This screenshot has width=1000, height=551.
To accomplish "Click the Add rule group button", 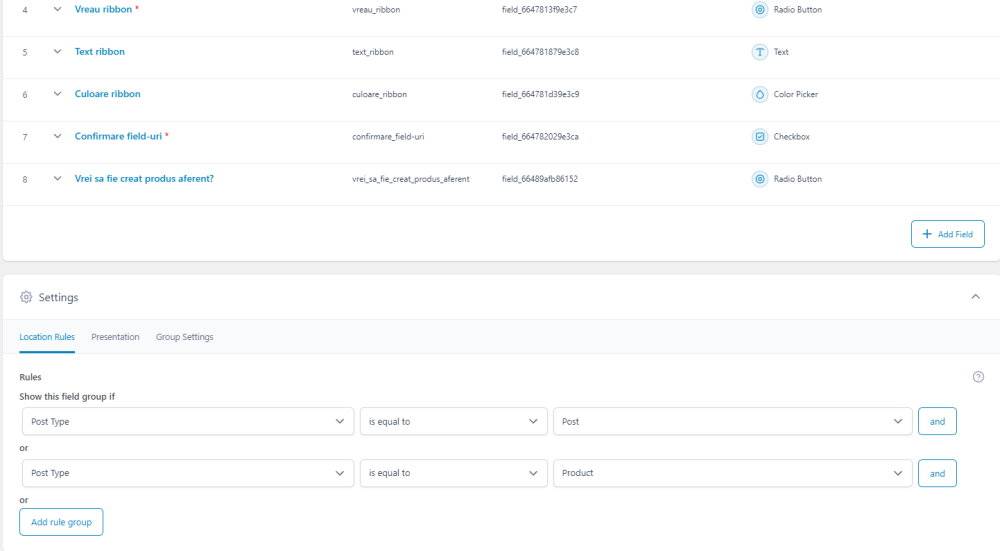I will pos(61,522).
